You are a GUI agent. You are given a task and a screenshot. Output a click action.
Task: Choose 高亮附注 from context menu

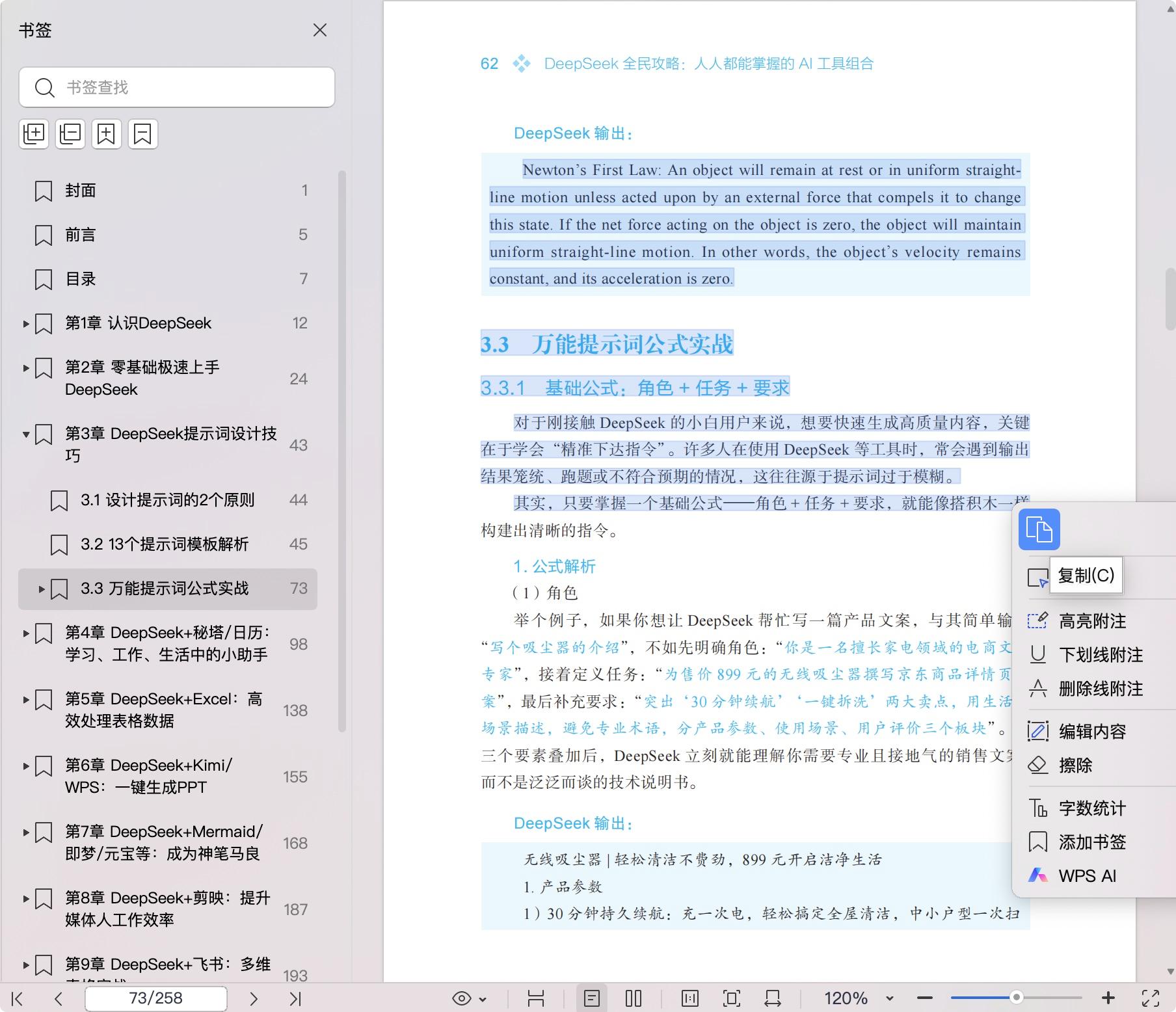pyautogui.click(x=1093, y=621)
